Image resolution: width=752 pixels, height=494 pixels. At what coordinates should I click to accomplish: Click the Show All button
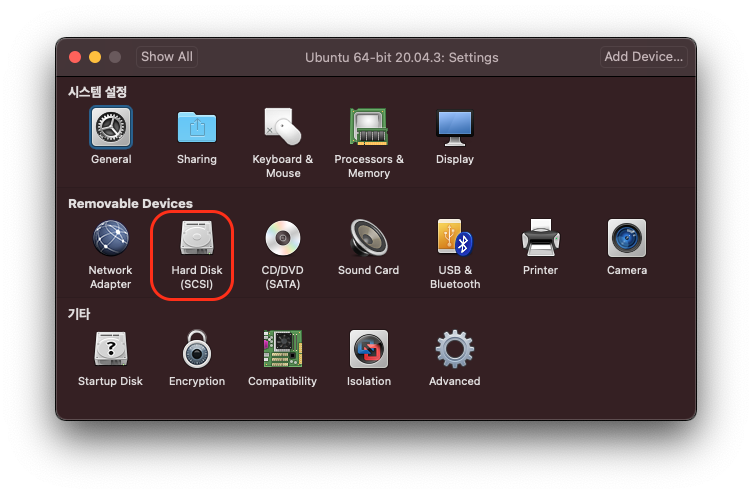[x=167, y=57]
